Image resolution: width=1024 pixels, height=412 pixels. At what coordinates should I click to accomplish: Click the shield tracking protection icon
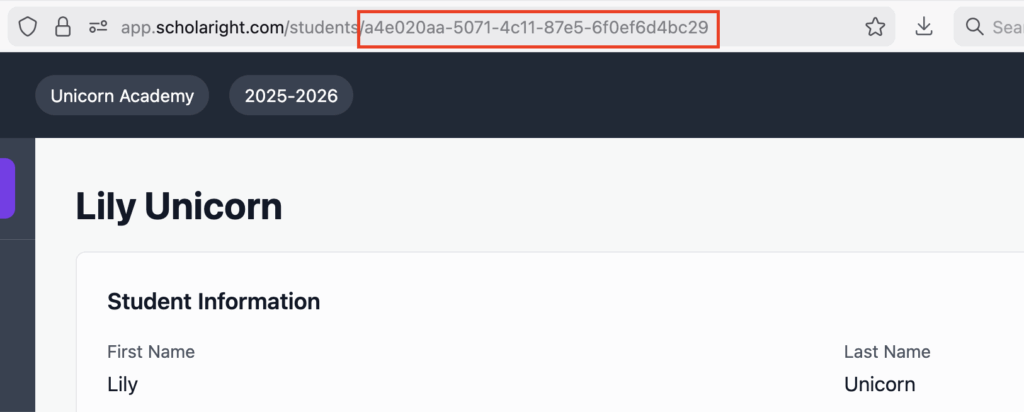click(x=28, y=27)
